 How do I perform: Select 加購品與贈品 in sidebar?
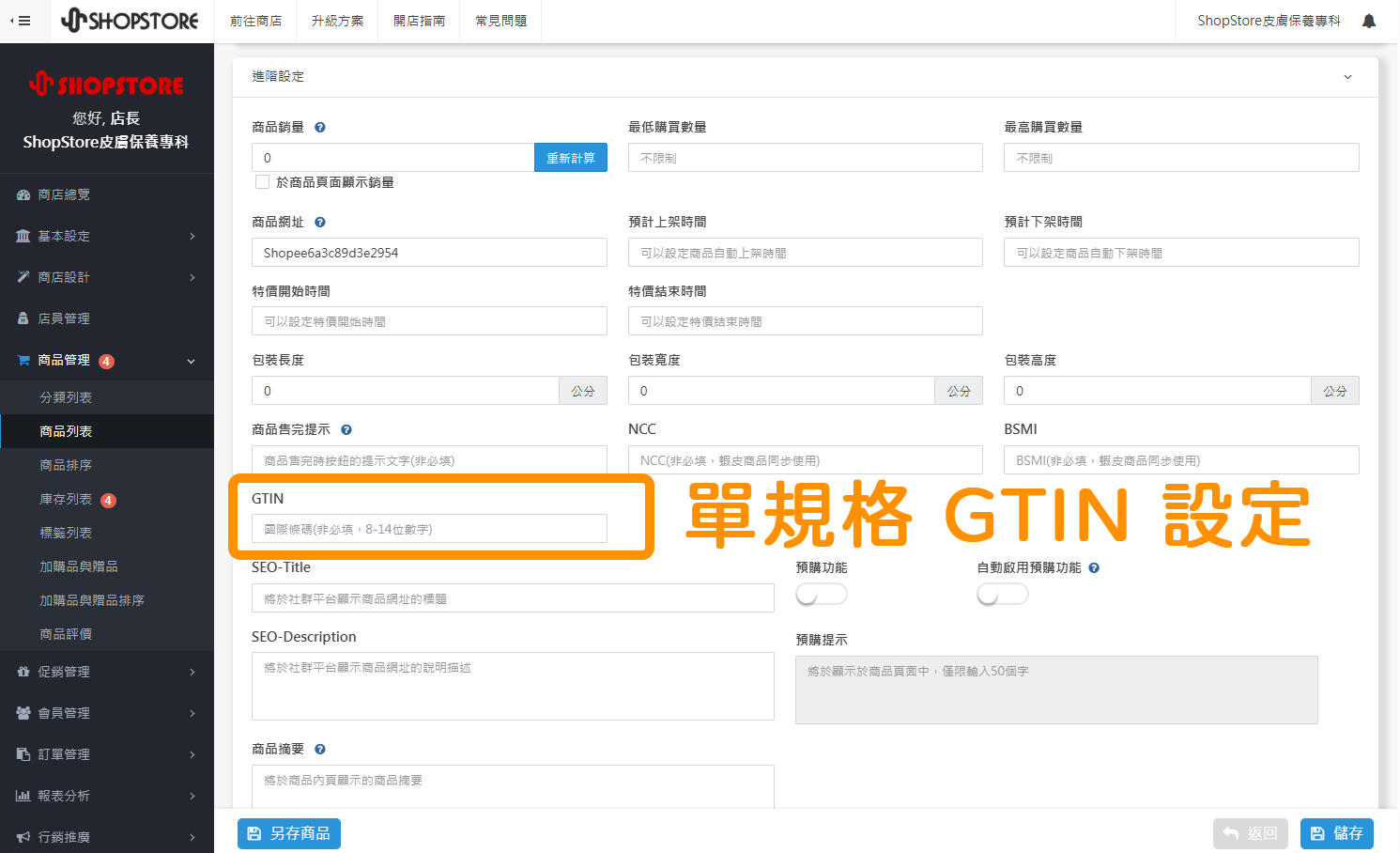pos(107,566)
